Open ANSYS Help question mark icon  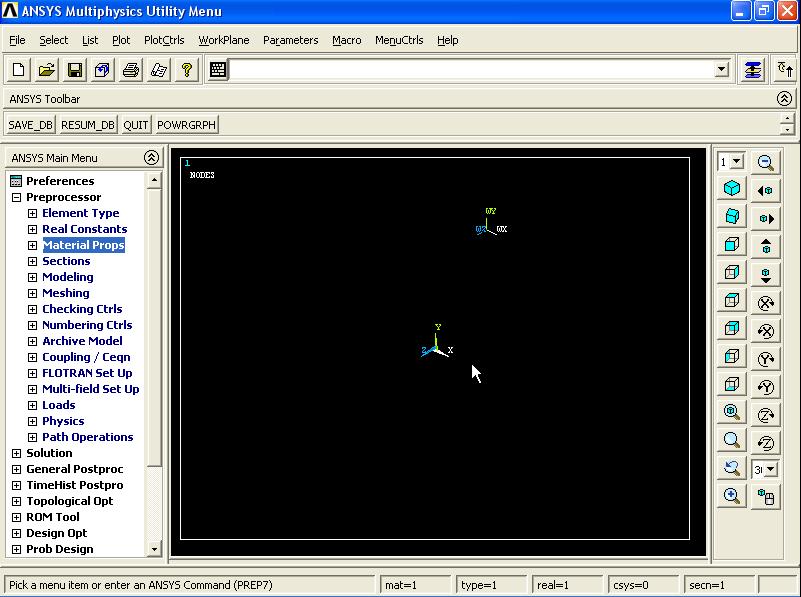click(x=186, y=70)
